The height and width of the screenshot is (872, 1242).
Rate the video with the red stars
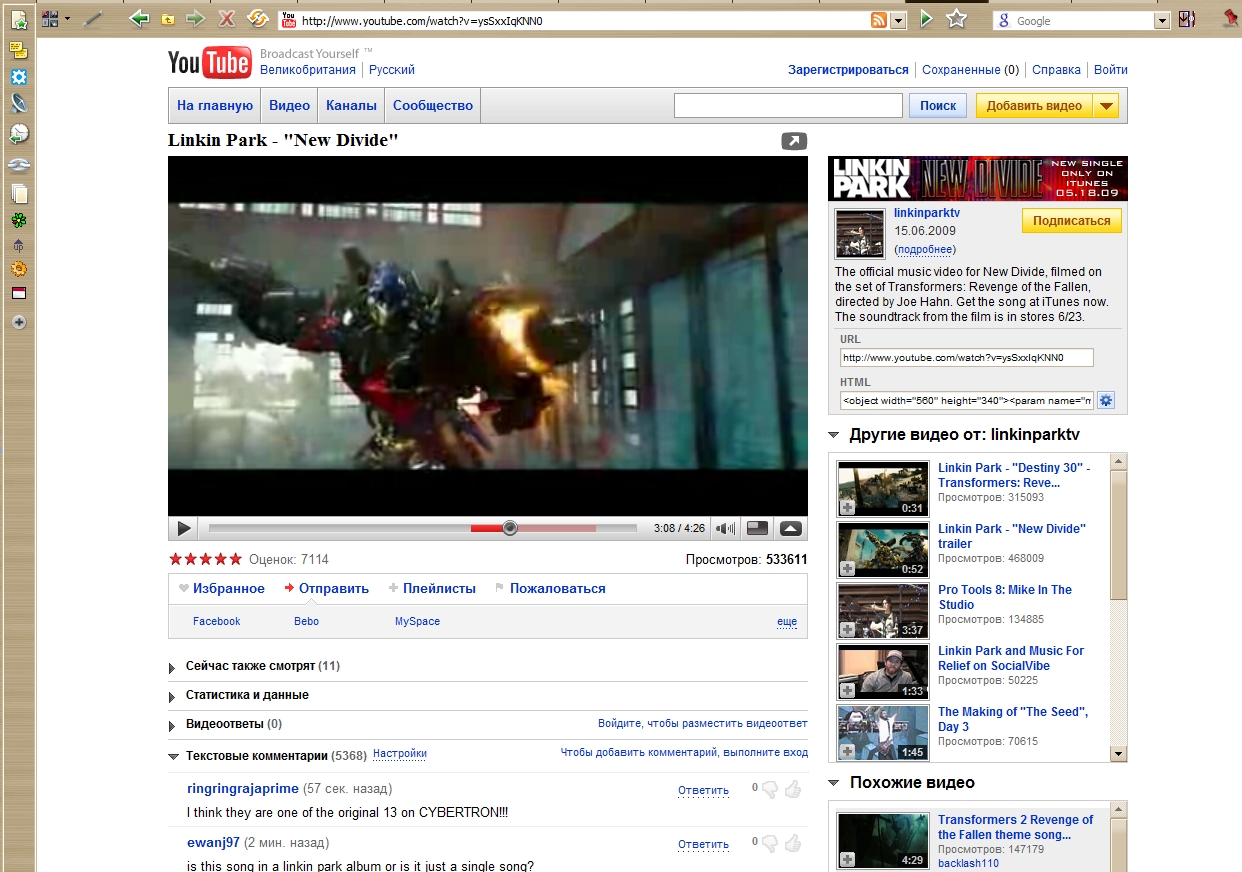pyautogui.click(x=206, y=559)
